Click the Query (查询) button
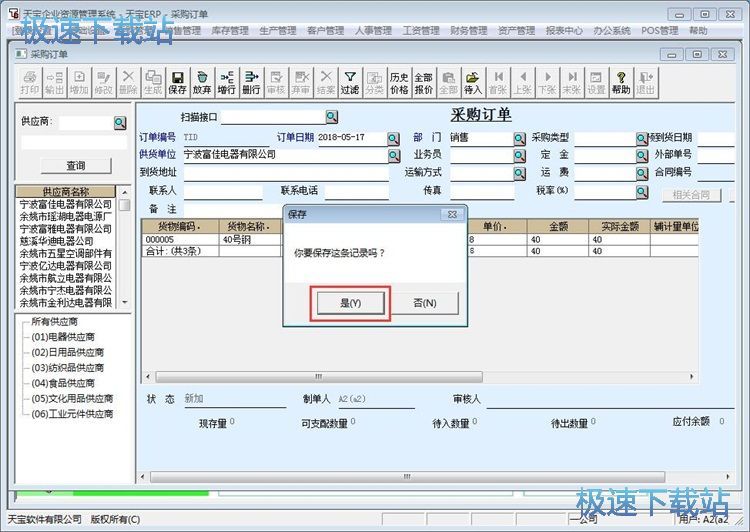This screenshot has height=532, width=750. pyautogui.click(x=76, y=166)
